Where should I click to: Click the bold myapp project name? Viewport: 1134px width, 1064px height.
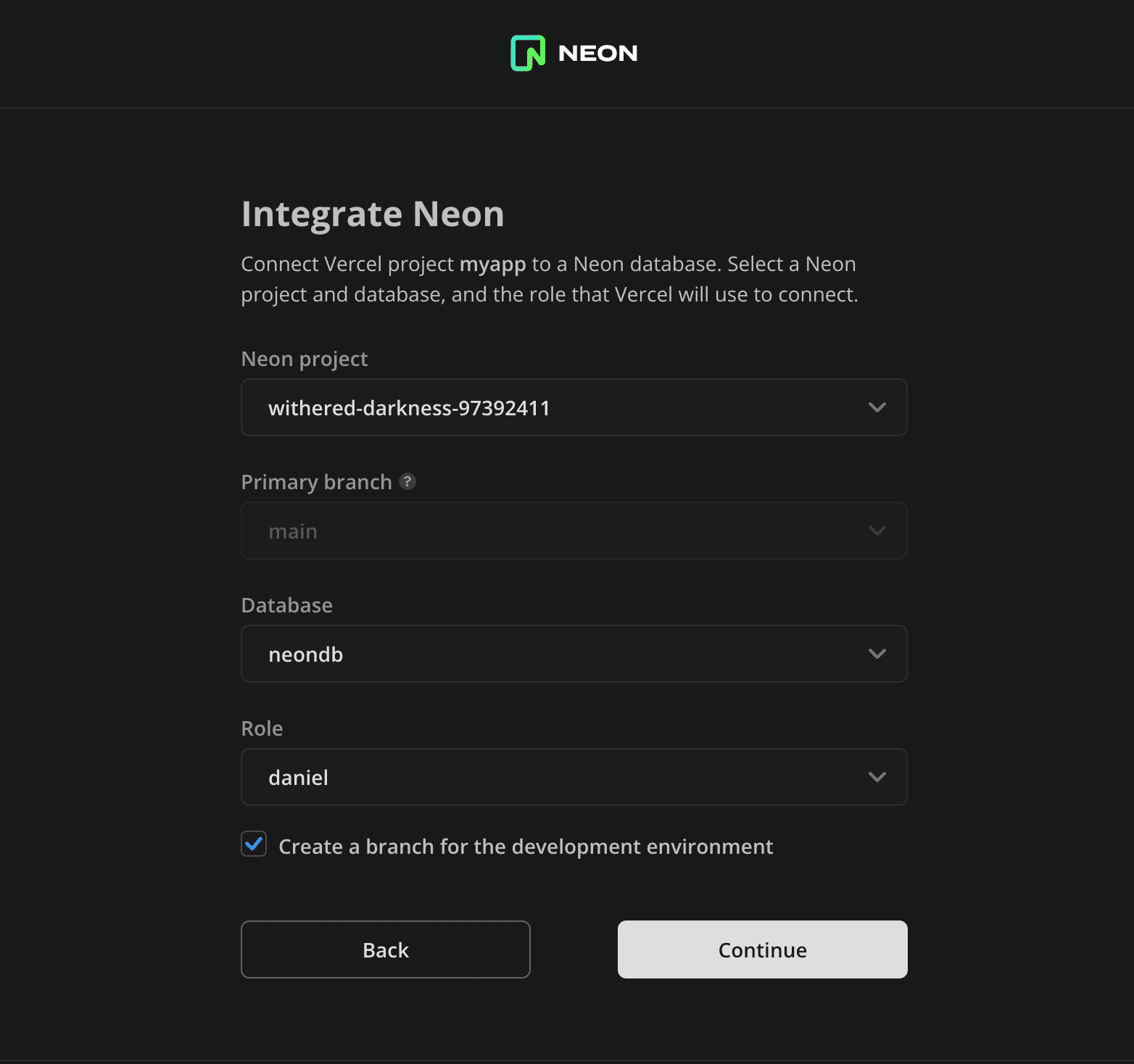coord(493,265)
